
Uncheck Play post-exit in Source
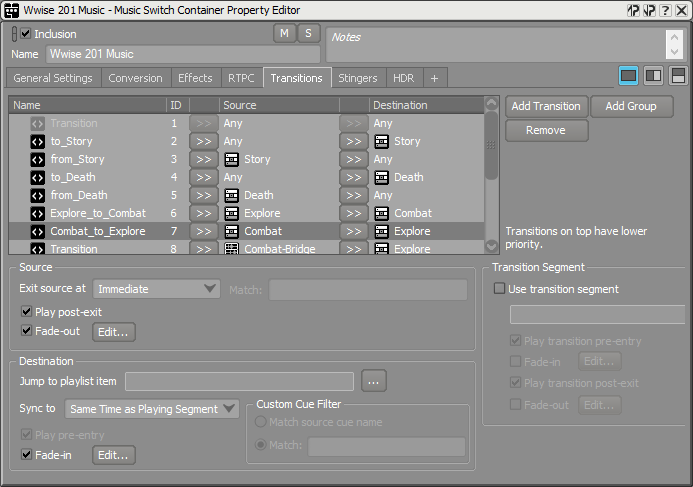coord(27,312)
